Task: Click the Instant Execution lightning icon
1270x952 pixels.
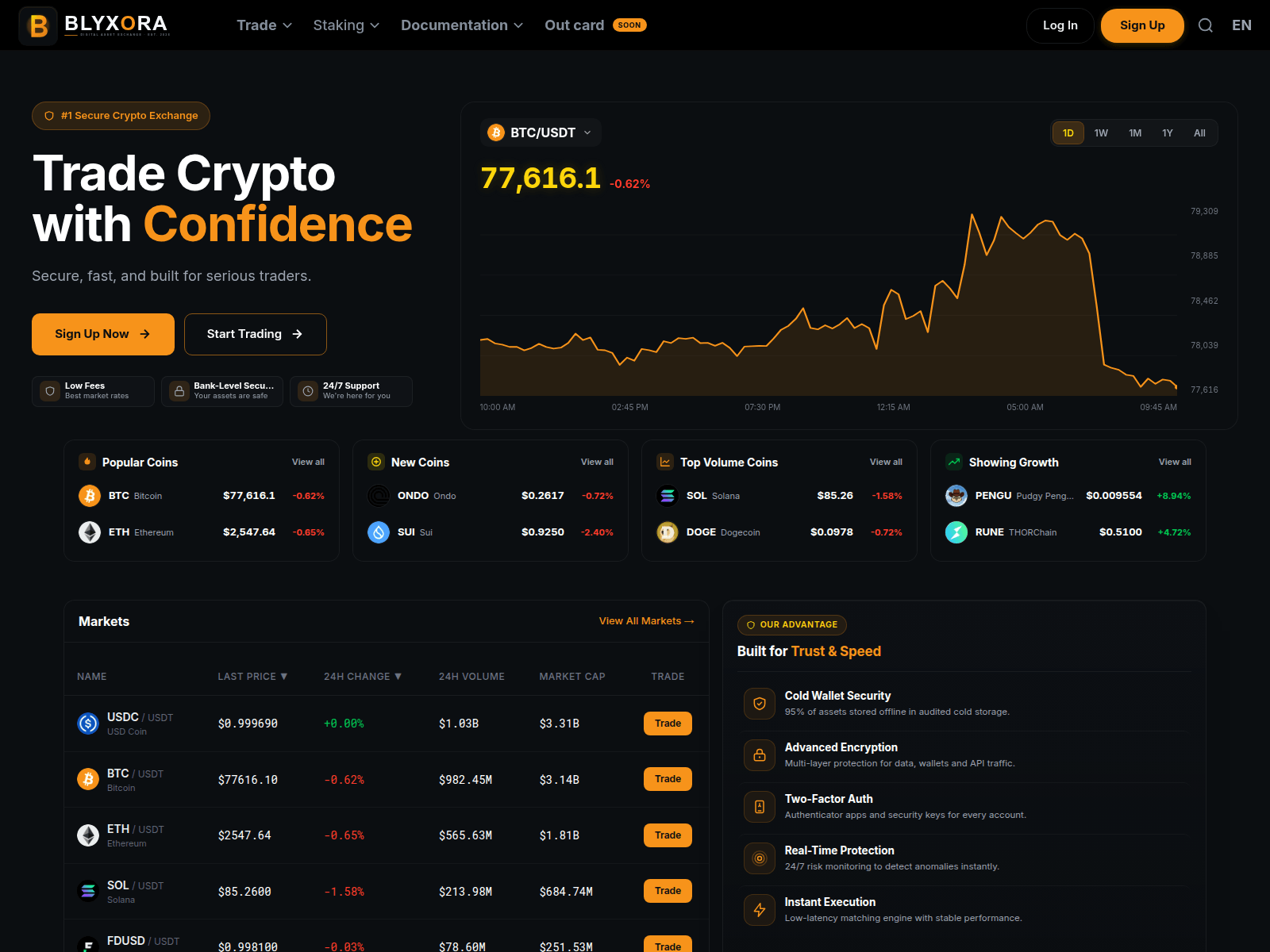Action: point(760,910)
